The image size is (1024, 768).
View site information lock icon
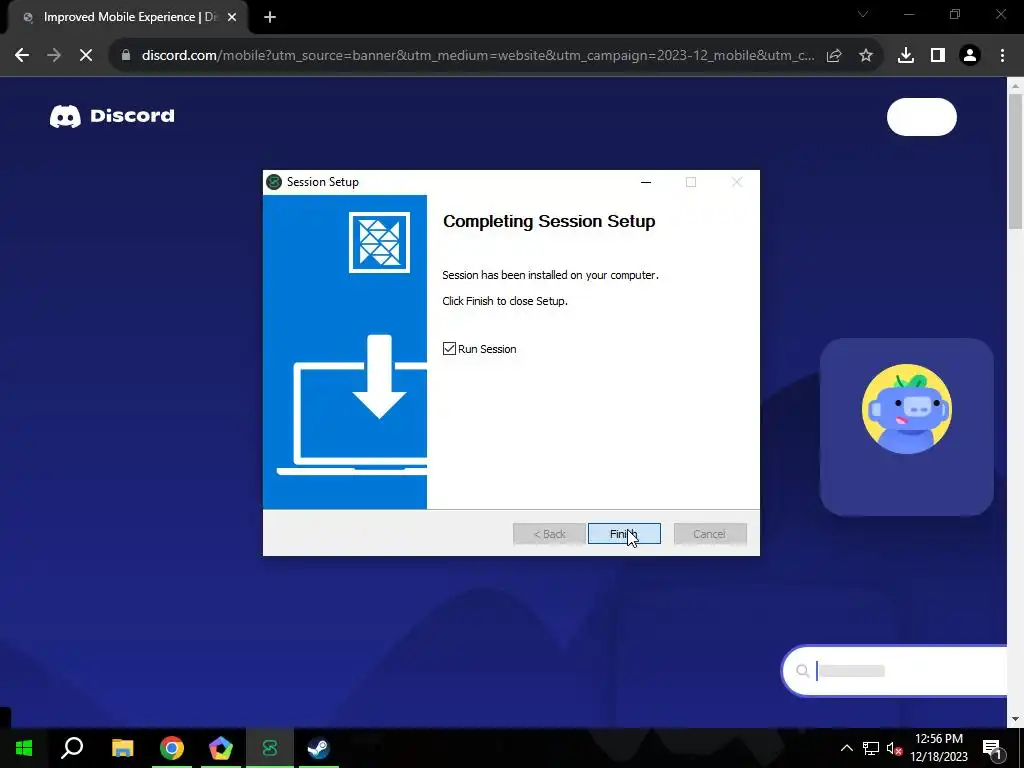tap(126, 56)
